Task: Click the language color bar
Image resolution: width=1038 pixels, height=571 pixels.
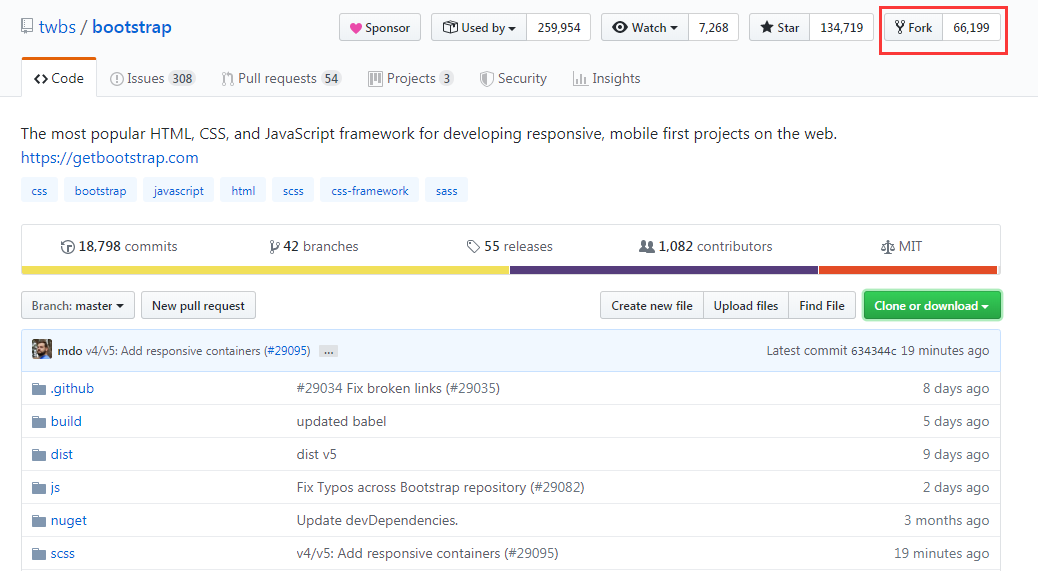Action: (x=509, y=270)
